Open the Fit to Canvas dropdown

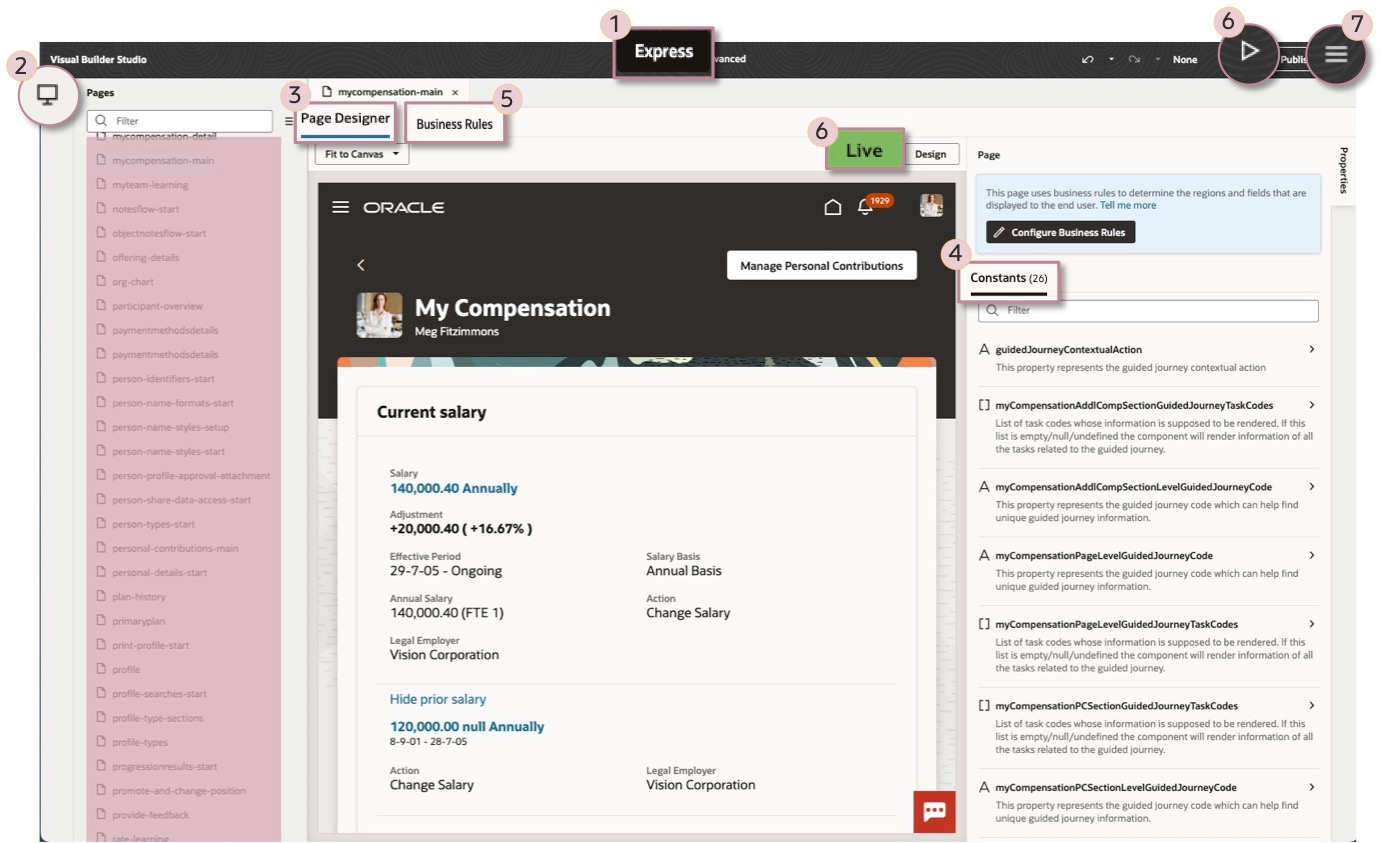tap(362, 154)
